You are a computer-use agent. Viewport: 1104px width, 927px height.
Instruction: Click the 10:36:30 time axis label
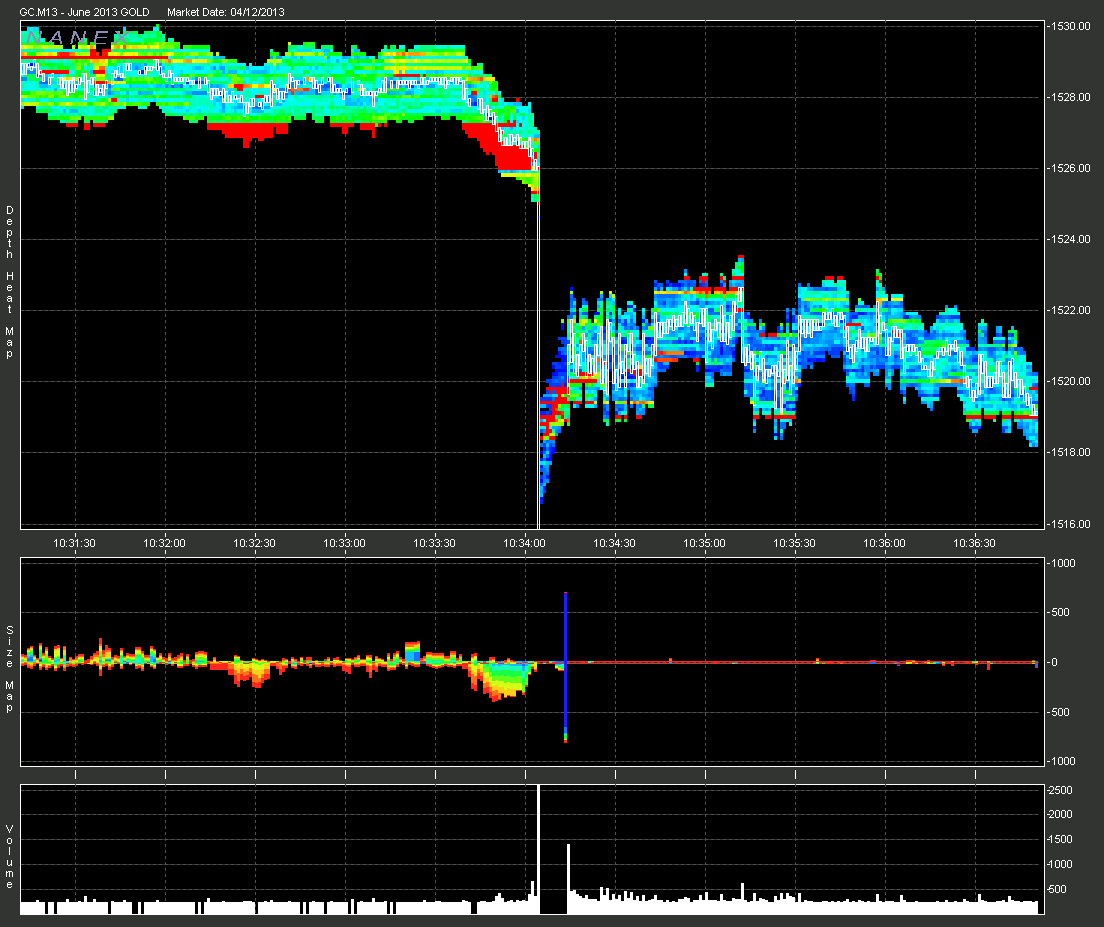tap(975, 543)
